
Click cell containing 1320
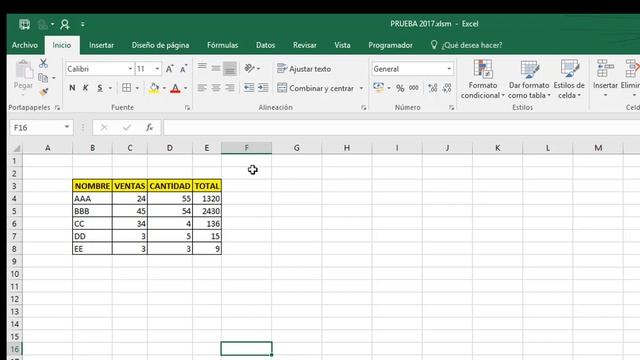pos(207,199)
